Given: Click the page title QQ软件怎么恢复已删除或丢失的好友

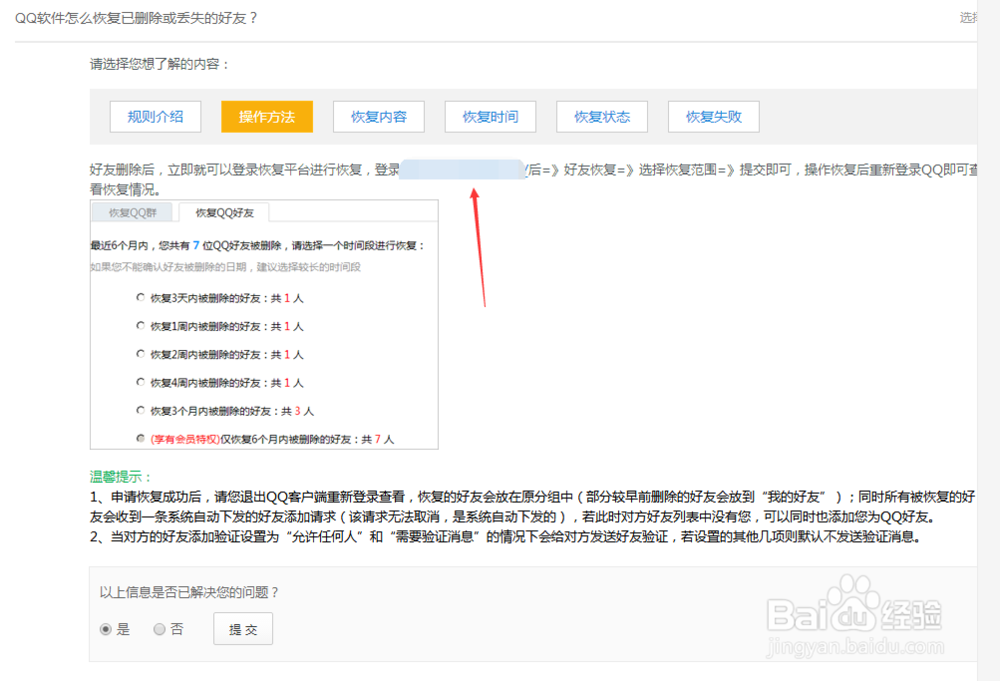Looking at the screenshot, I should pyautogui.click(x=136, y=18).
